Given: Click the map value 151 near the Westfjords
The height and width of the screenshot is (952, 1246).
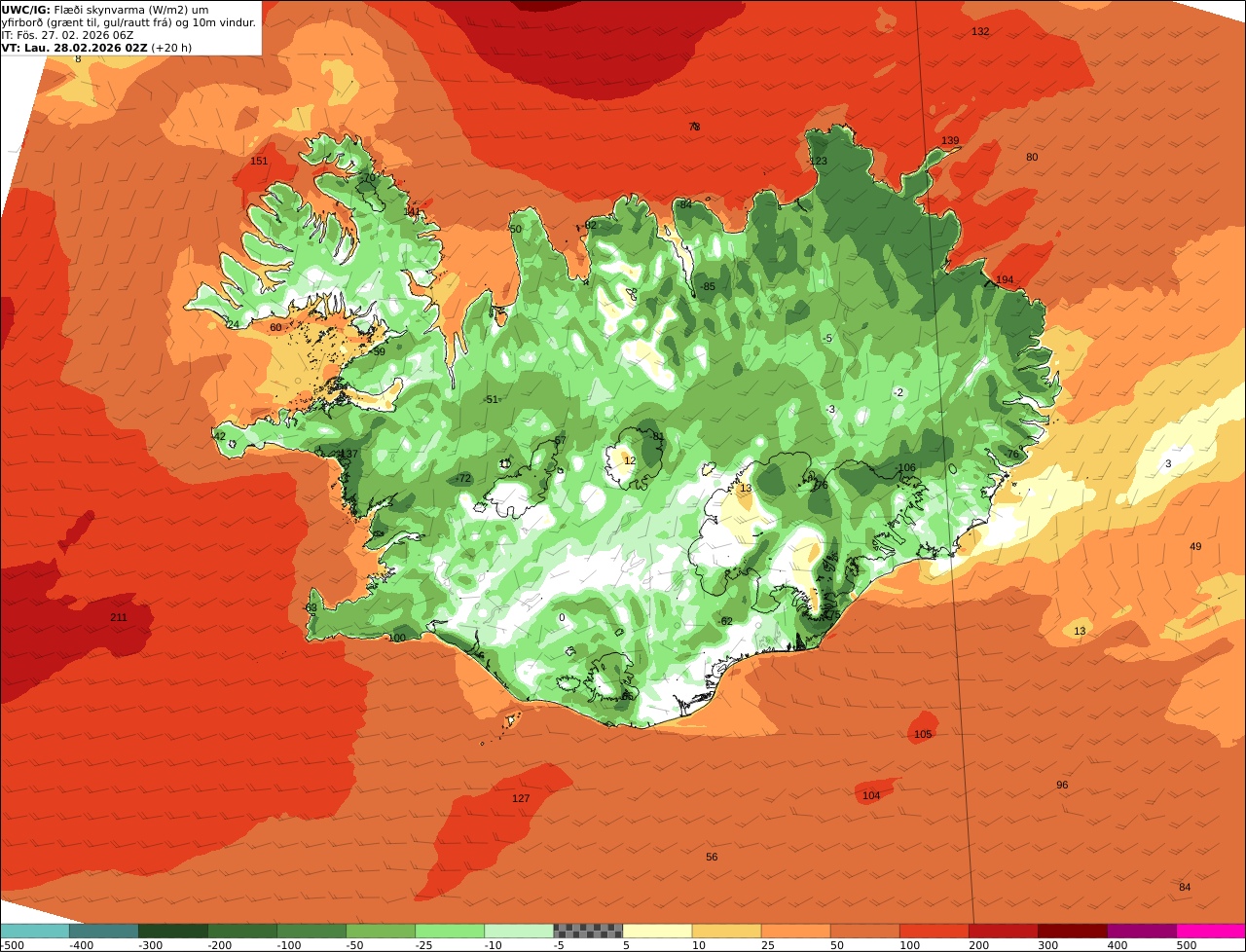Looking at the screenshot, I should pyautogui.click(x=259, y=162).
